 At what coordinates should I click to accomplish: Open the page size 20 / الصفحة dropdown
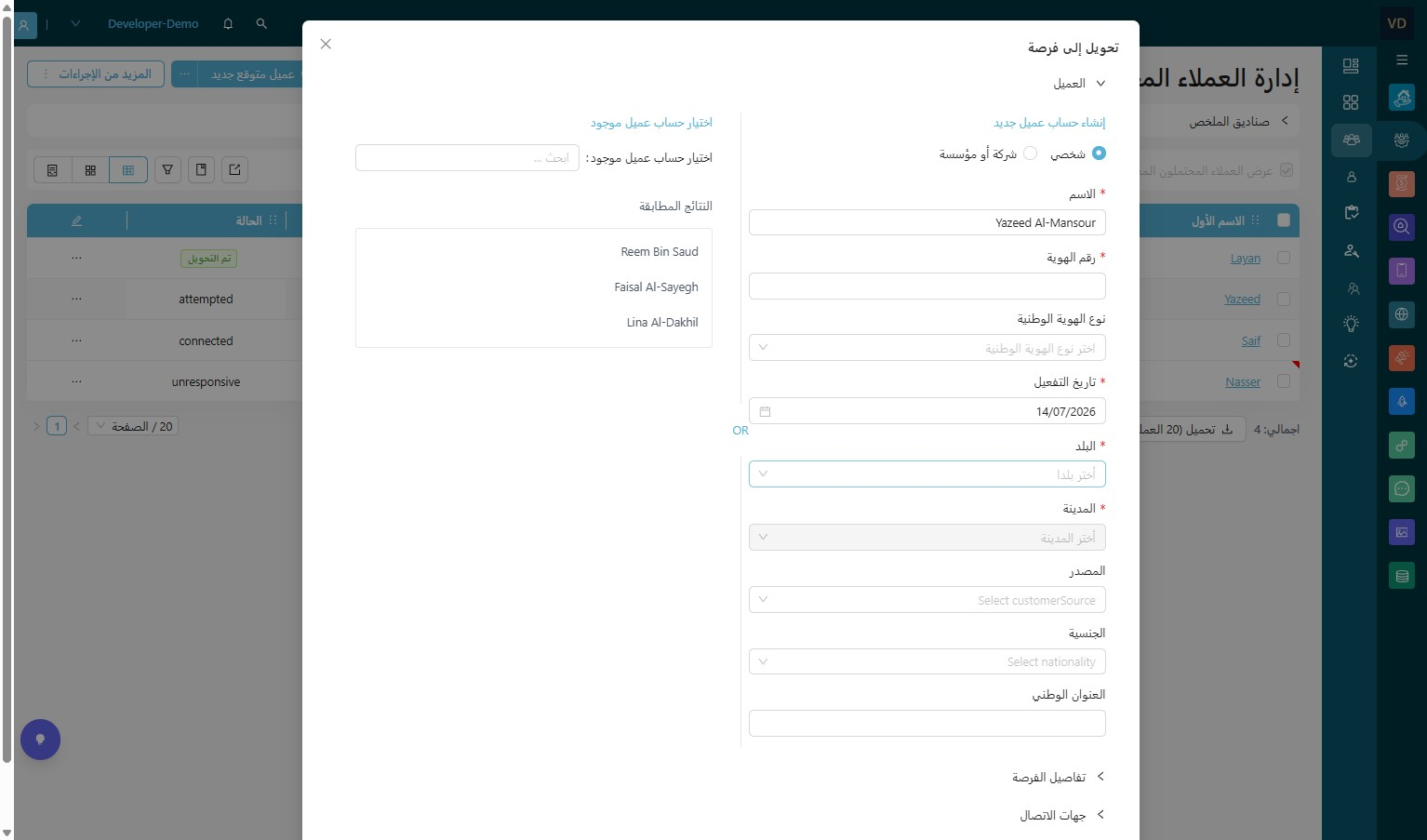coord(132,426)
